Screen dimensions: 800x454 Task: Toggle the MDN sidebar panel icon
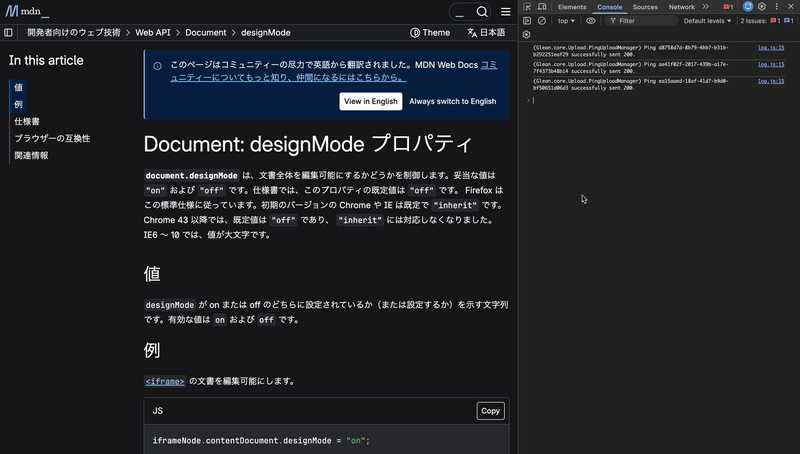pyautogui.click(x=8, y=33)
